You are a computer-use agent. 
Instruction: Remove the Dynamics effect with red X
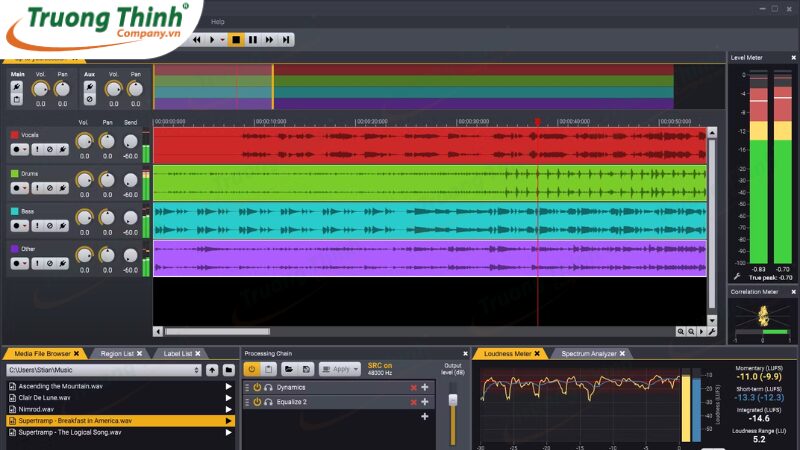[414, 387]
